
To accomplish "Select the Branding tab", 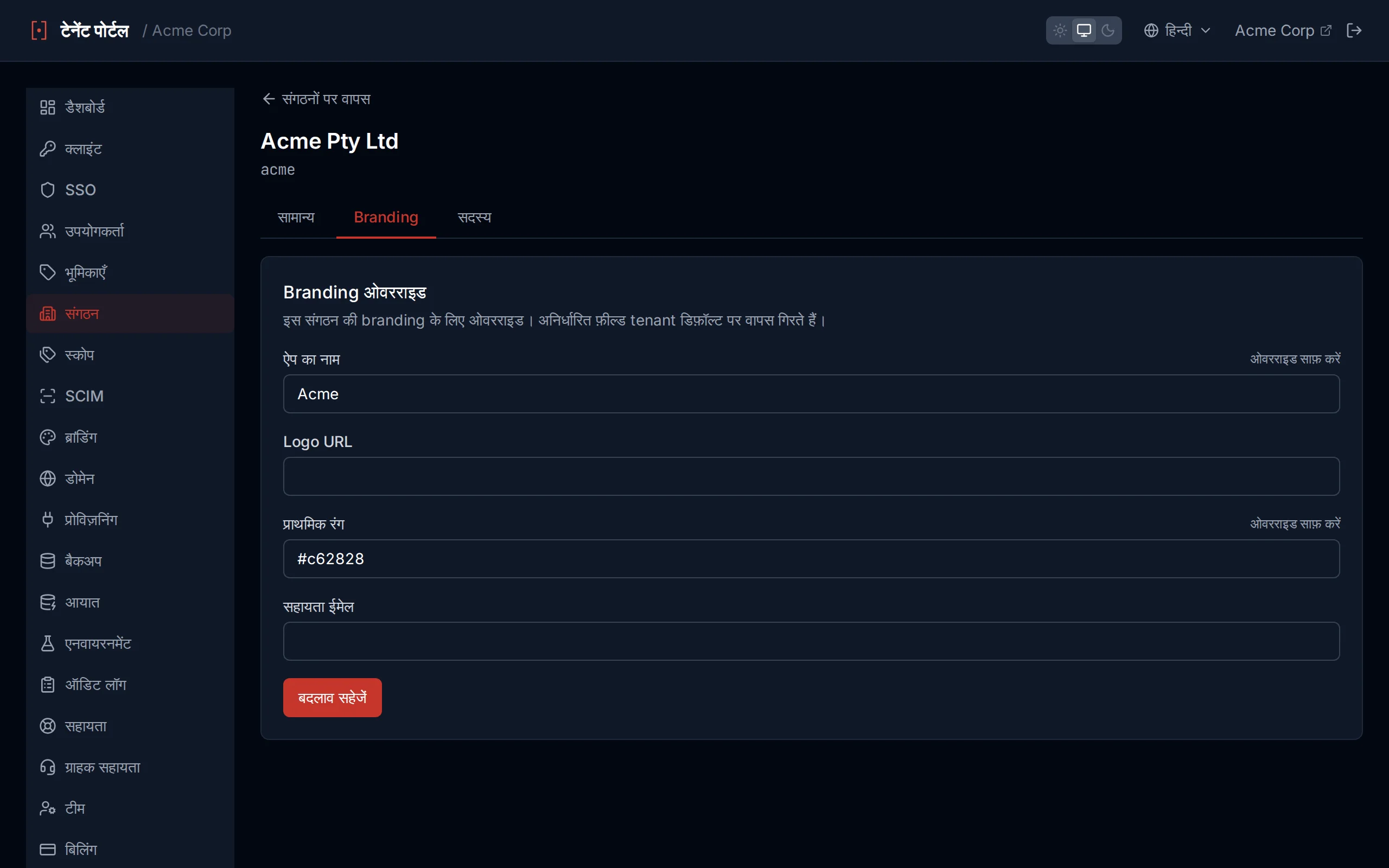I will (x=386, y=218).
